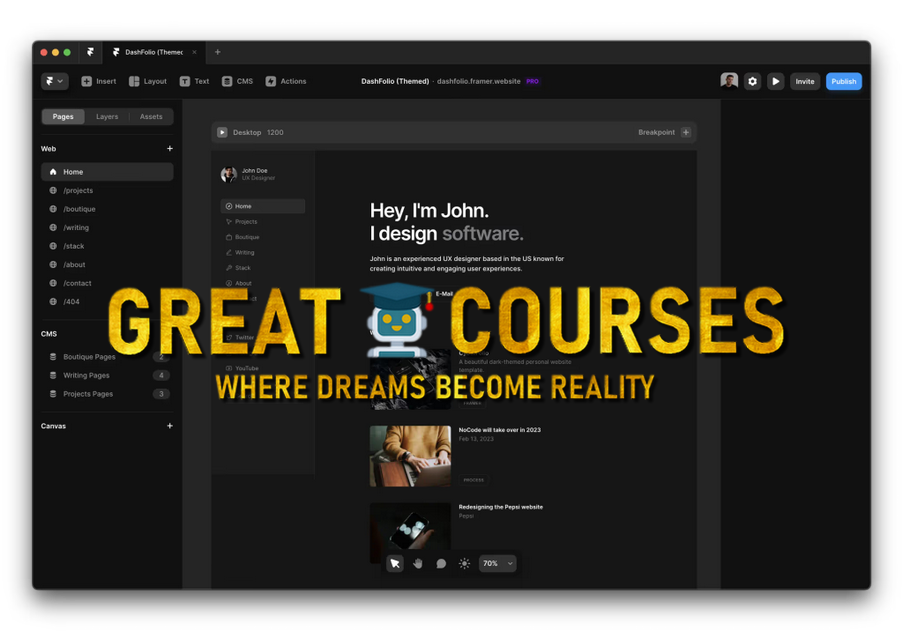Open the Layout tool
Image resolution: width=903 pixels, height=639 pixels.
(148, 81)
